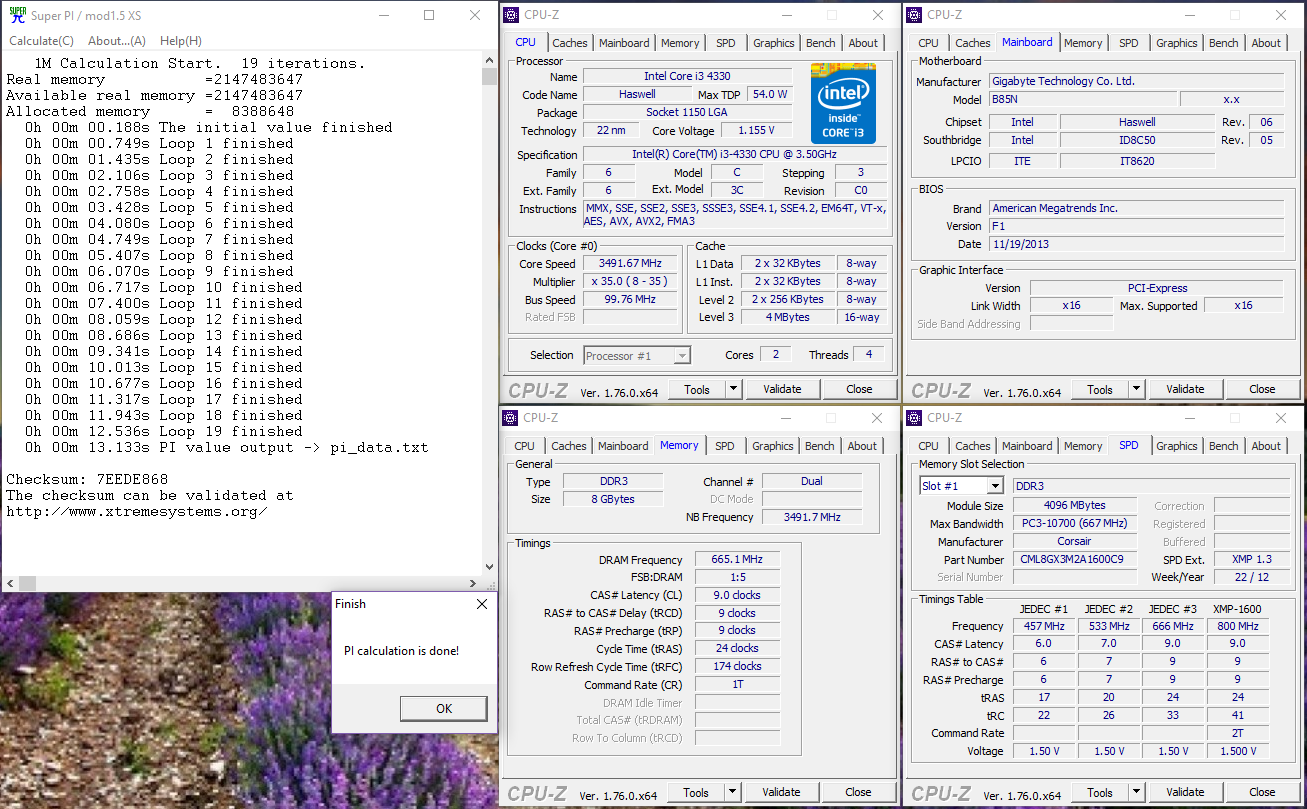Open Mainboard tab in the Memory window
The height and width of the screenshot is (809, 1307).
(623, 446)
